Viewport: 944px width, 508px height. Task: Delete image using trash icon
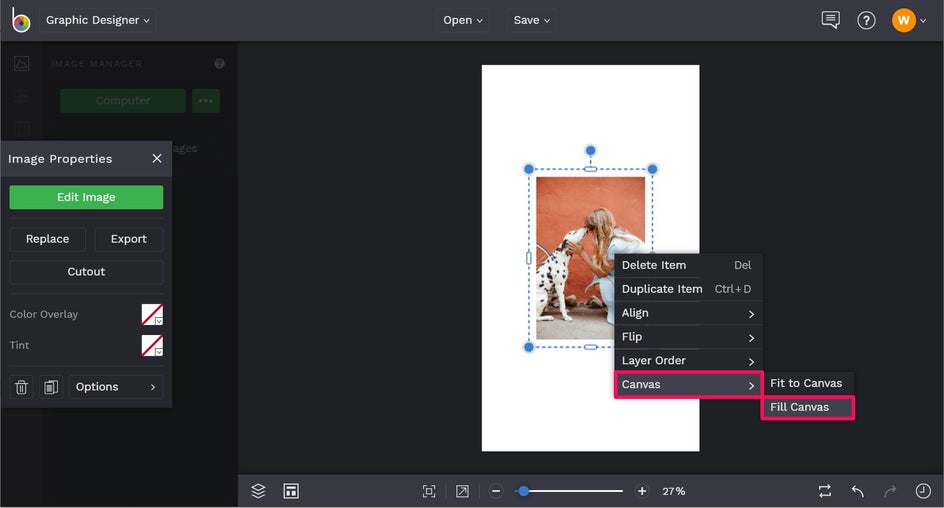click(x=21, y=387)
